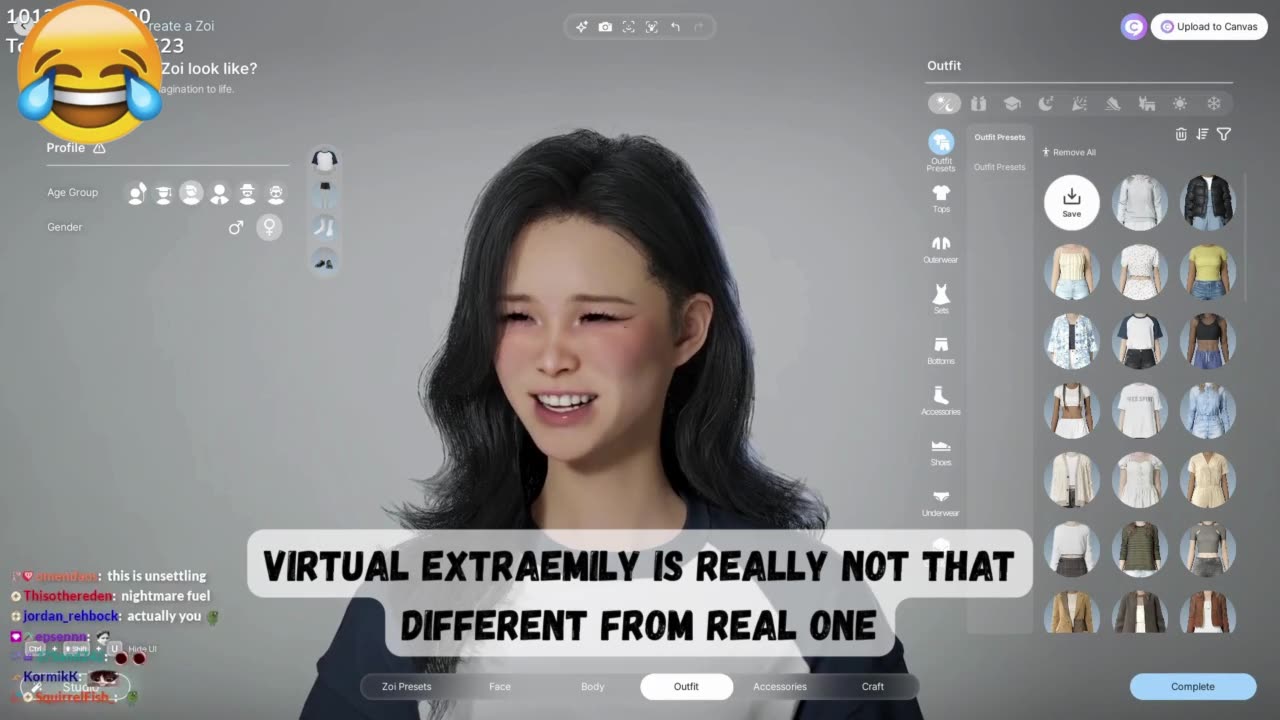Screen dimensions: 1280x720
Task: Select the swimwear outfit category icon
Action: pyautogui.click(x=1147, y=103)
